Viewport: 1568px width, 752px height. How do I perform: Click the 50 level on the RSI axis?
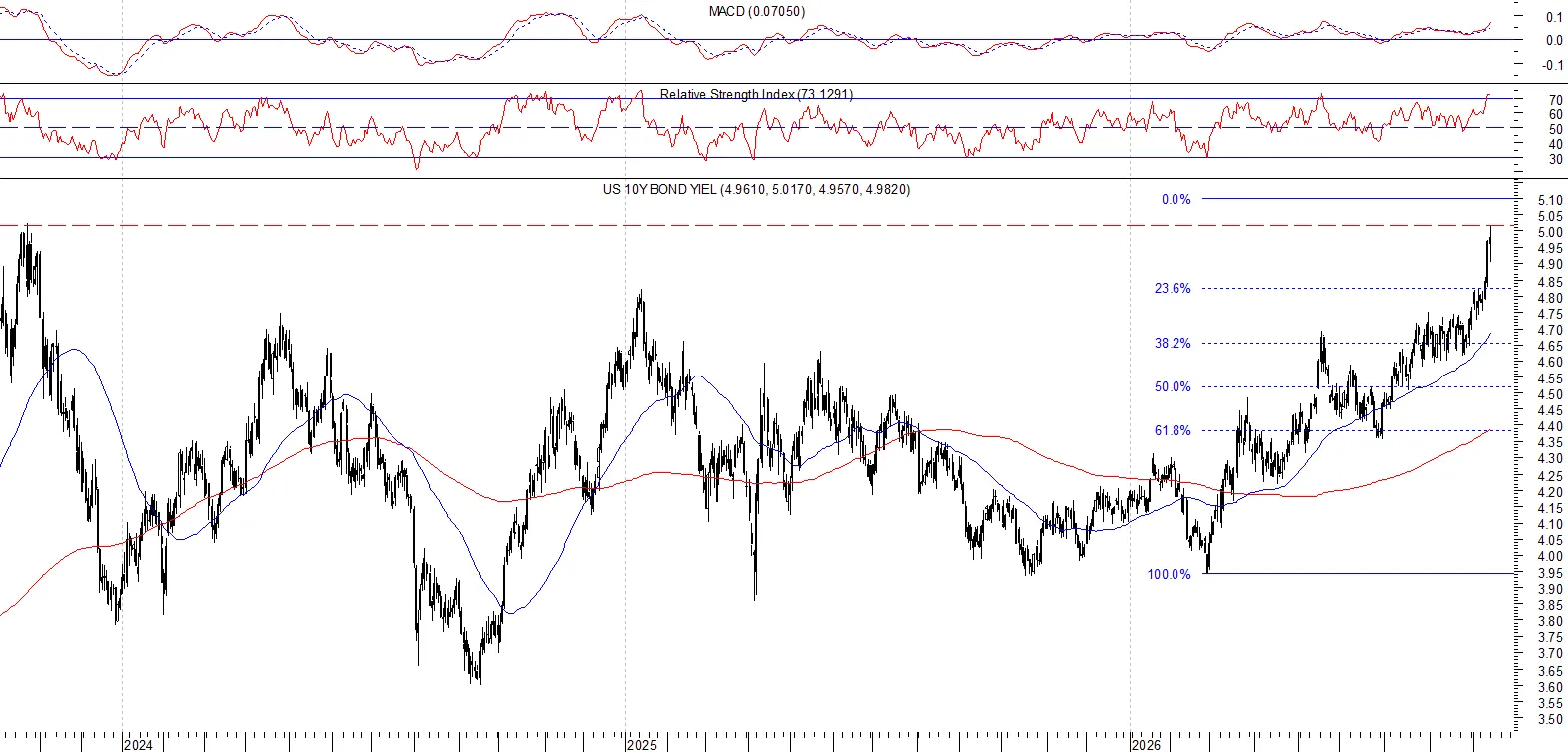pyautogui.click(x=1555, y=130)
